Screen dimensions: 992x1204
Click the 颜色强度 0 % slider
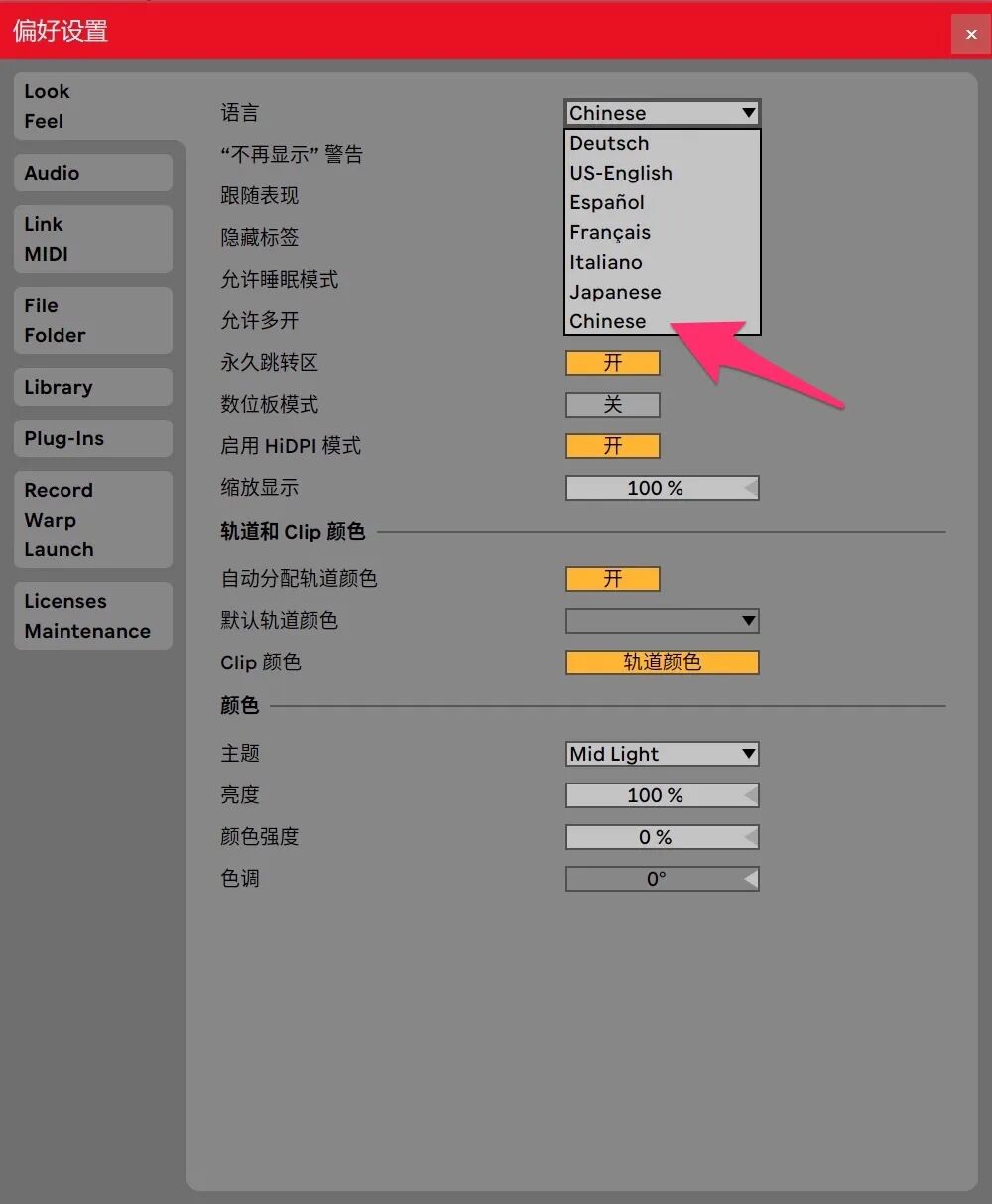pyautogui.click(x=663, y=837)
